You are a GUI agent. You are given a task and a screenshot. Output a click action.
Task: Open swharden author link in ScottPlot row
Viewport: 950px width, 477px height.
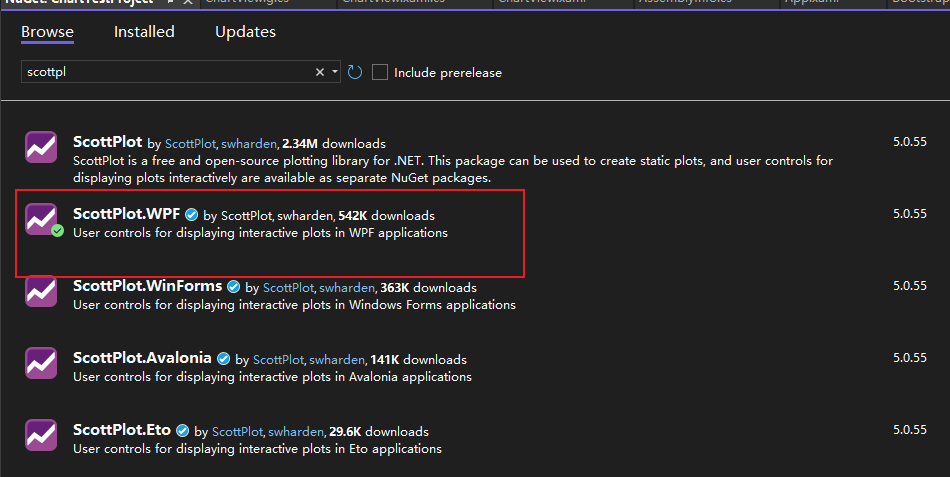coord(248,144)
